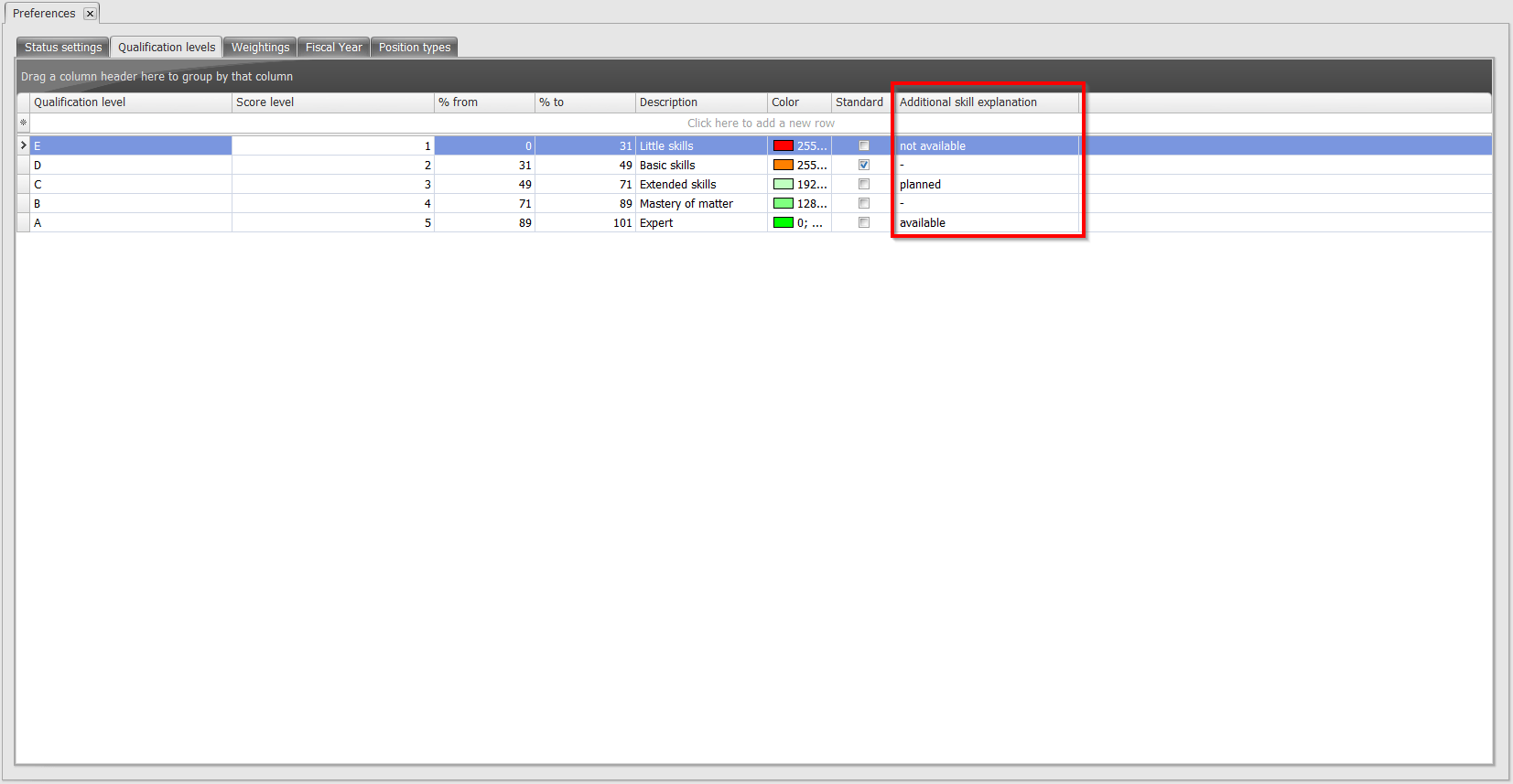Edit the 'planned' skill explanation cell
Viewport: 1513px width, 784px height.
[986, 185]
